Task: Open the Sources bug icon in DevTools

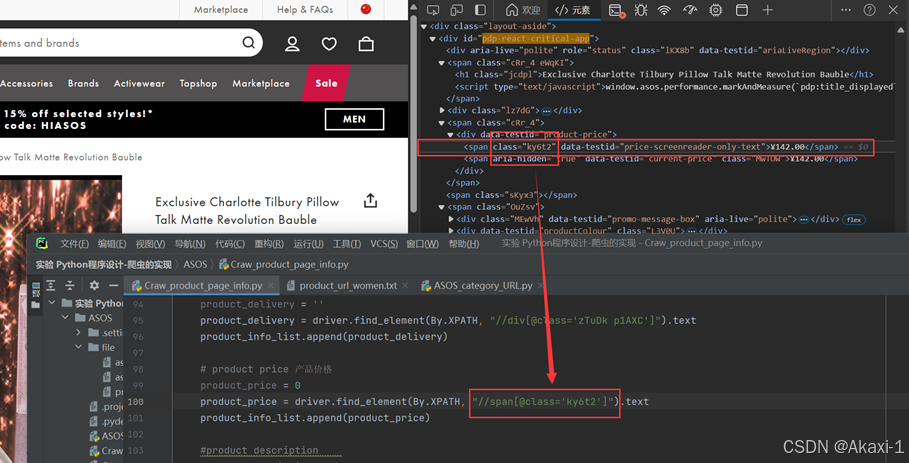Action: coord(641,10)
